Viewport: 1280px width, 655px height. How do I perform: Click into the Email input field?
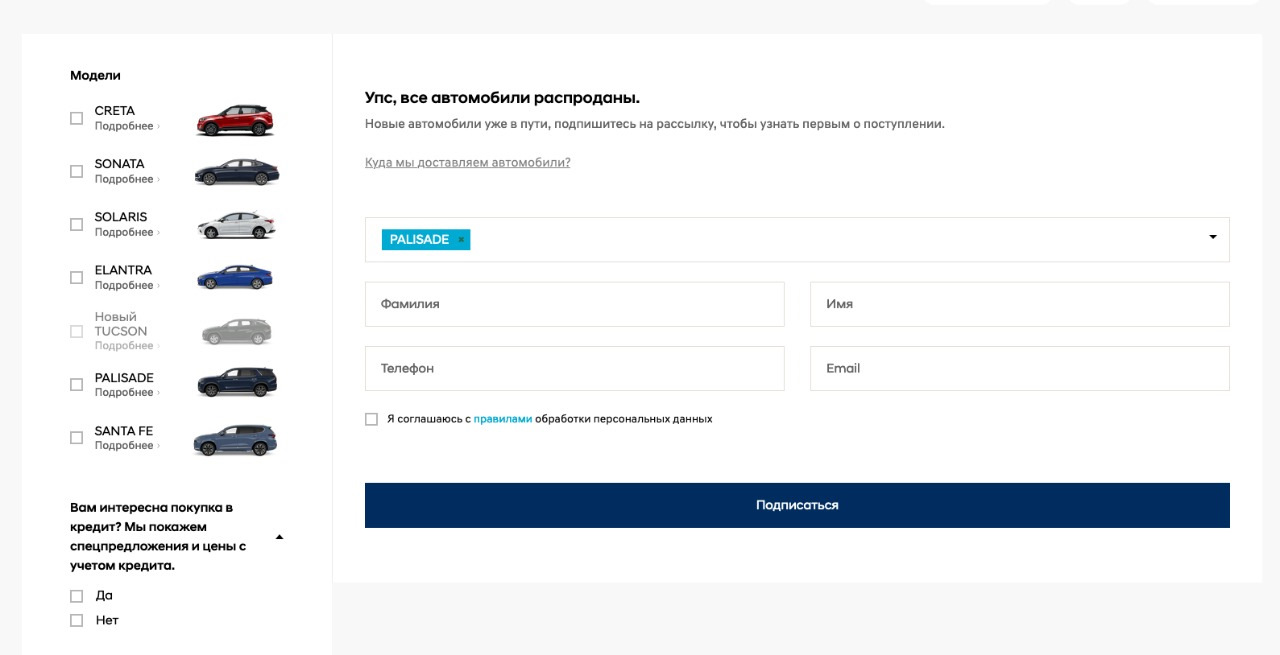point(1019,369)
